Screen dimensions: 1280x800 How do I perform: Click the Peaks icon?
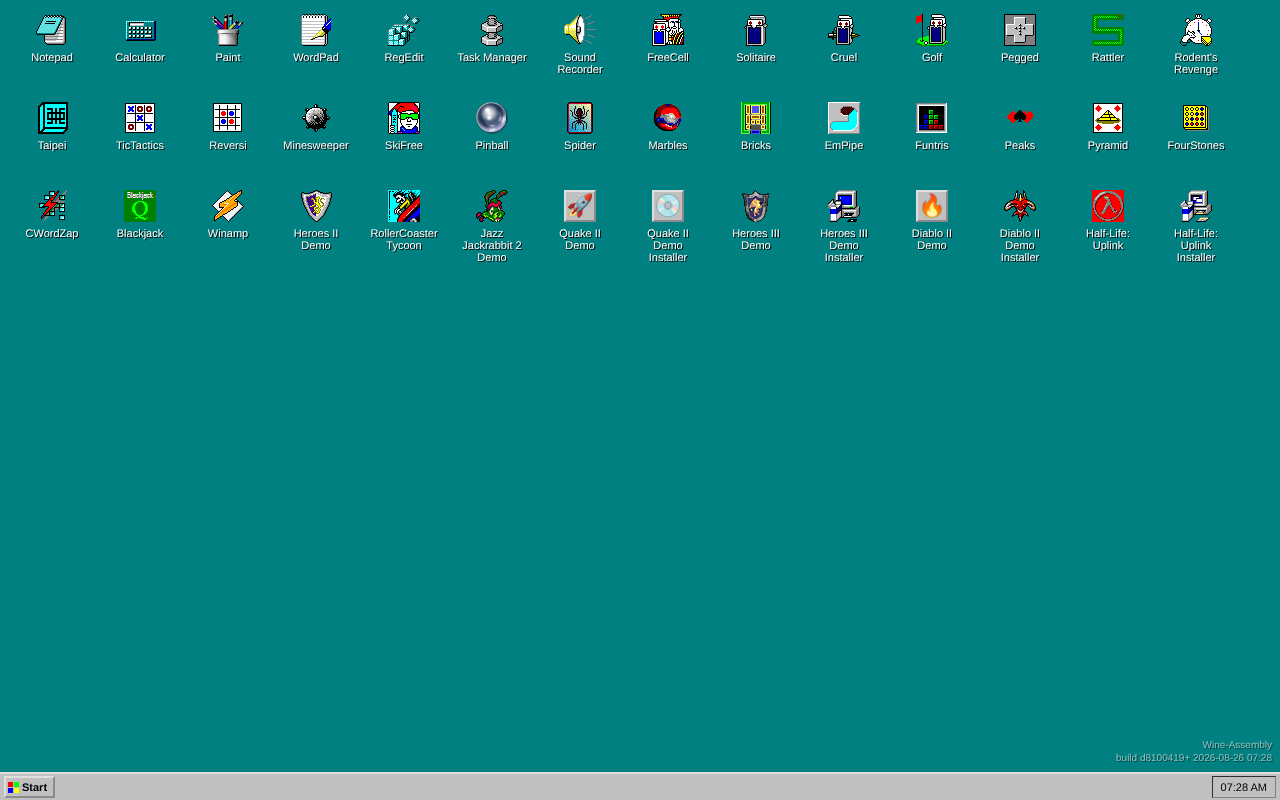(1020, 118)
